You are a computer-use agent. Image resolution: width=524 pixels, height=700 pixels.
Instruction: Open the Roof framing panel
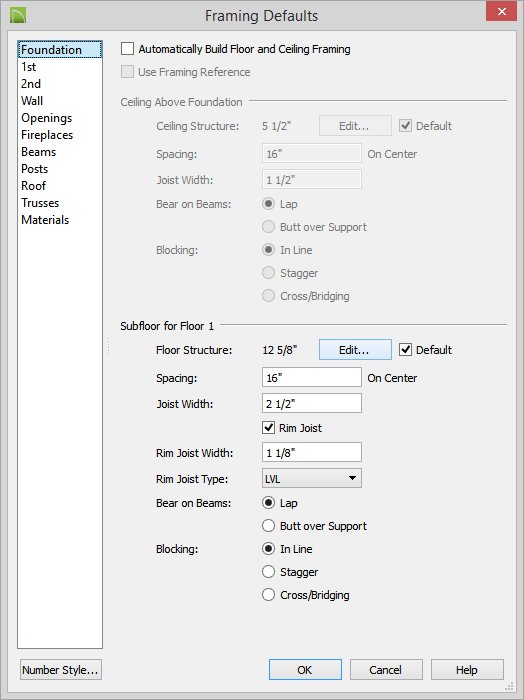click(33, 186)
